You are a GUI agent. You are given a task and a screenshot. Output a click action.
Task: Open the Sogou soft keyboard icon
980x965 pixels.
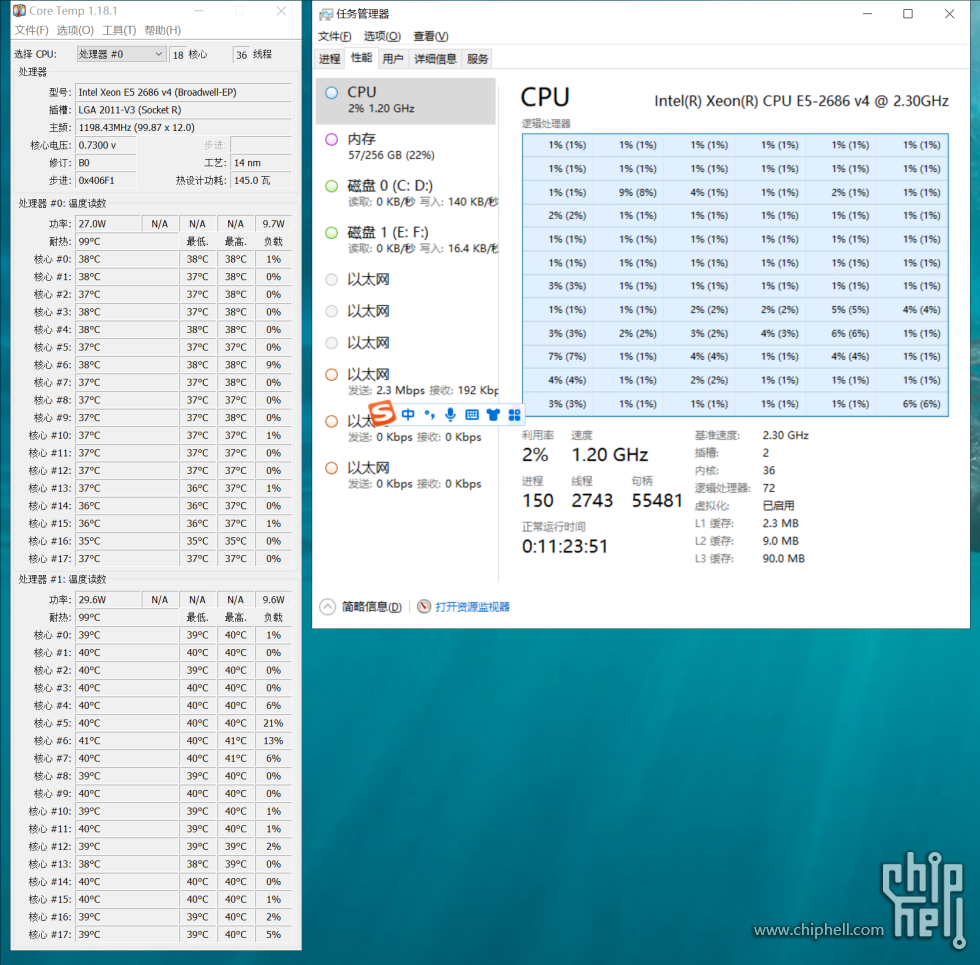472,414
